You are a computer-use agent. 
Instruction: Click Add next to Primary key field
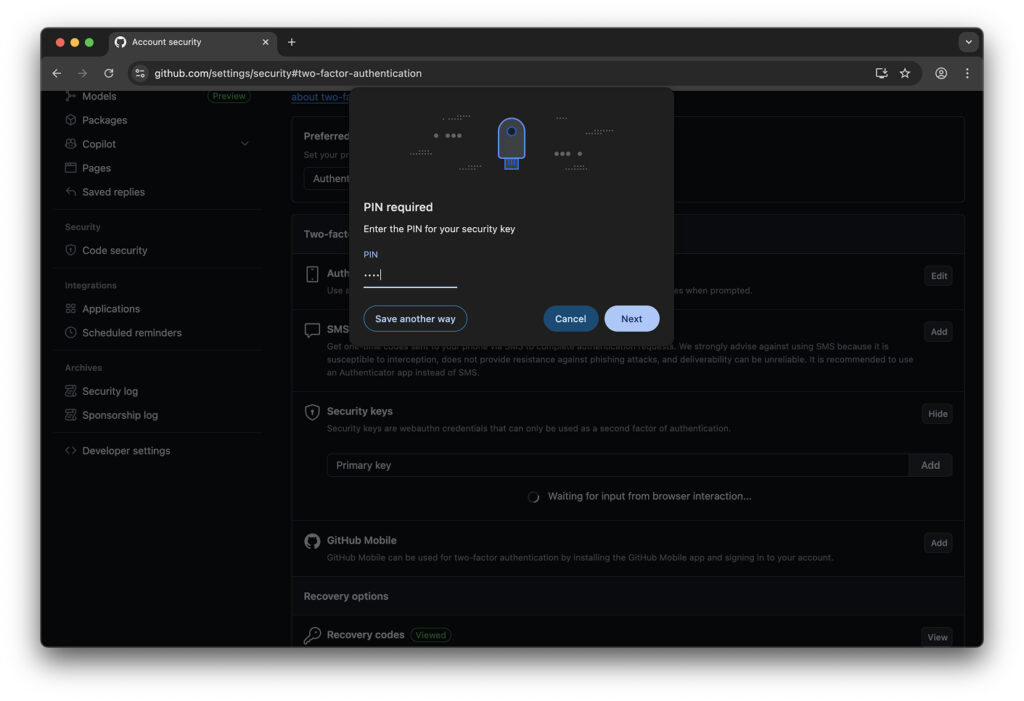coord(930,465)
